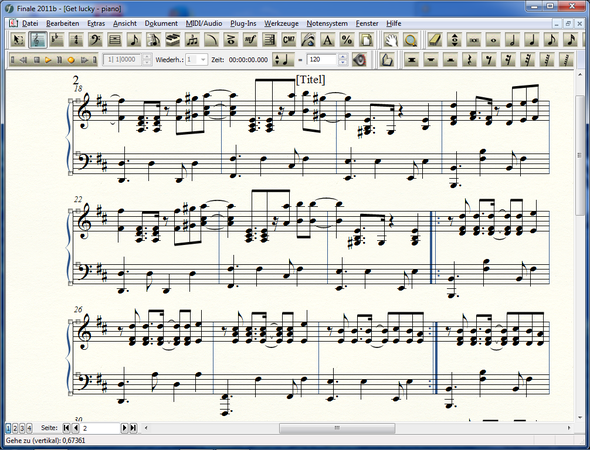Viewport: 590px width, 450px height.
Task: Select the Eraser tool
Action: (x=435, y=40)
